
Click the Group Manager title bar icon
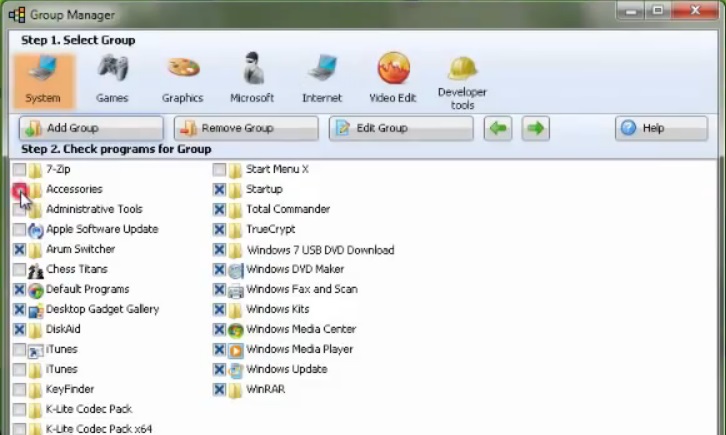coord(17,15)
